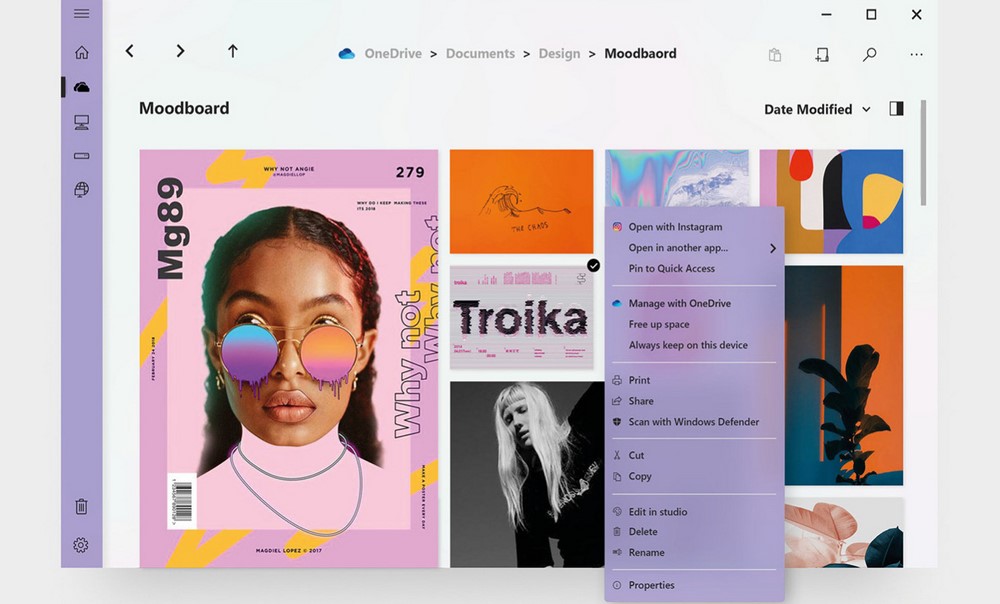Screen dimensions: 1000x604
Task: Select the holographic iridescent thumbnail
Action: pyautogui.click(x=677, y=178)
